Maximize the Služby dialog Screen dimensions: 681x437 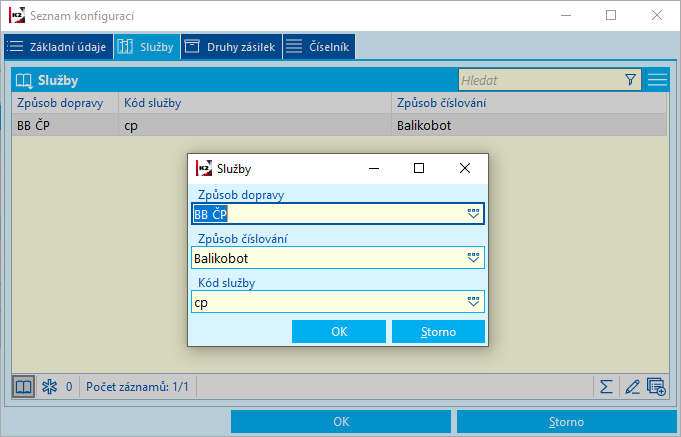pyautogui.click(x=419, y=168)
